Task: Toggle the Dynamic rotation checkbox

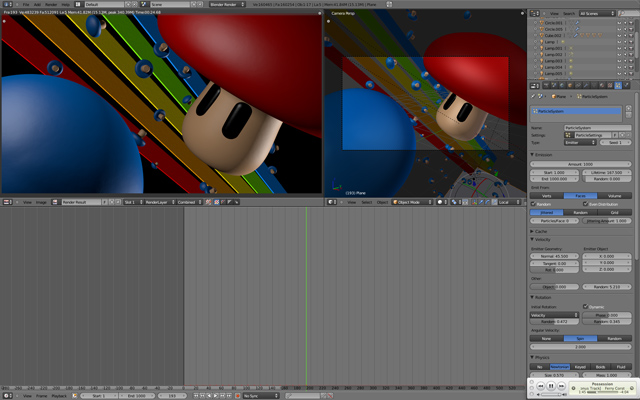Action: [585, 307]
